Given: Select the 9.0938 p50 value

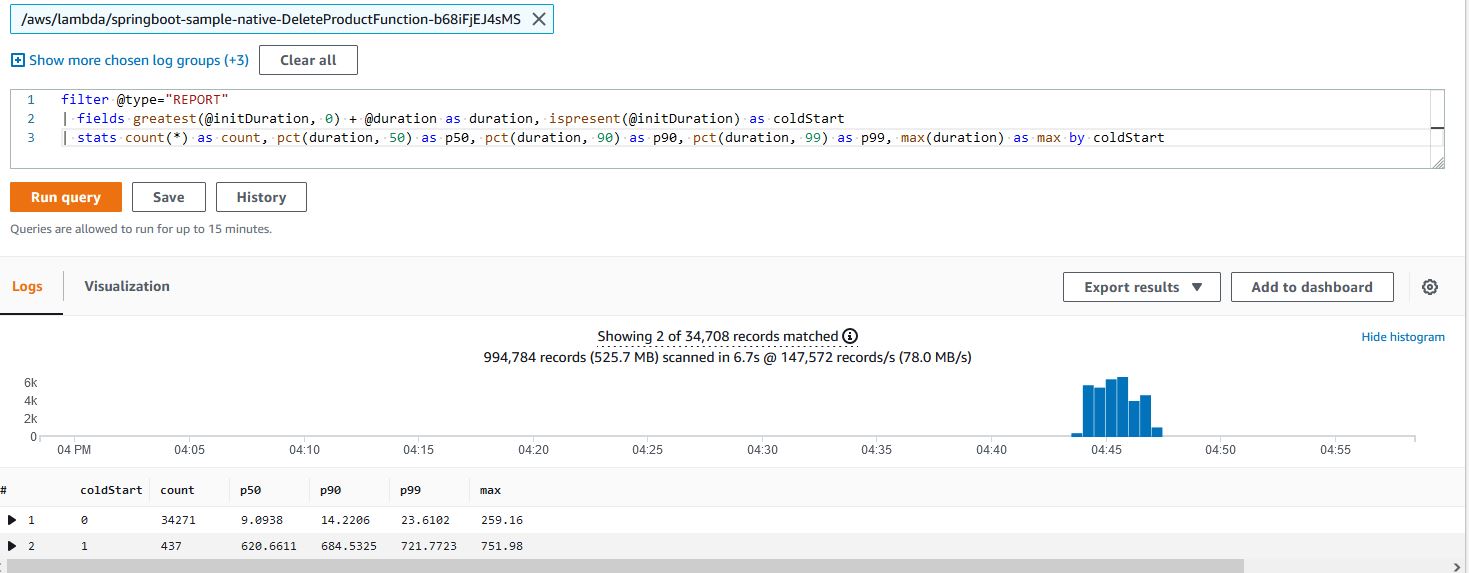Looking at the screenshot, I should click(x=262, y=520).
